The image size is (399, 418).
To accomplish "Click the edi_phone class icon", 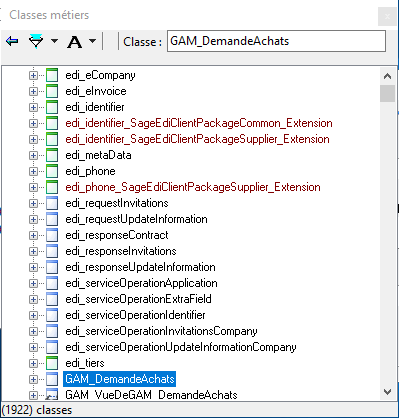I will (x=52, y=171).
